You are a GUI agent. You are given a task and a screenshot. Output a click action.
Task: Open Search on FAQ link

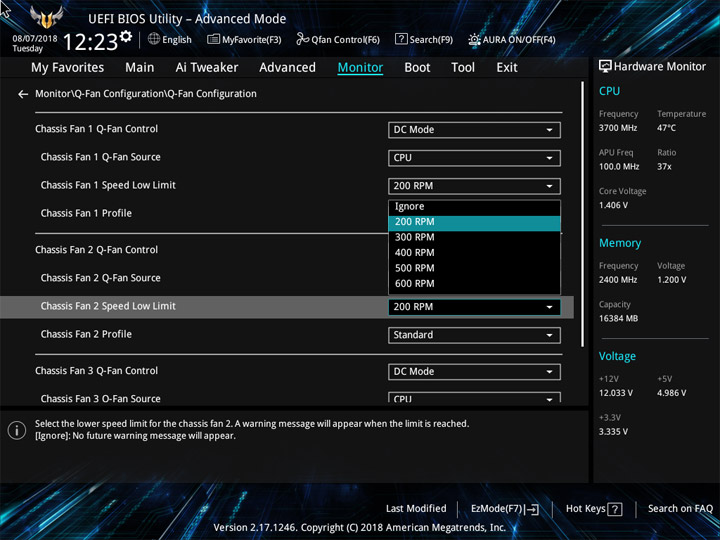tap(680, 508)
